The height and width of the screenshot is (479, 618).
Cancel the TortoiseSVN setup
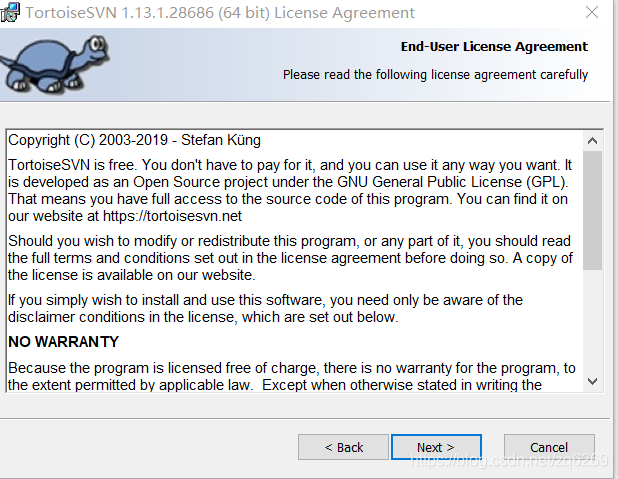(x=549, y=447)
